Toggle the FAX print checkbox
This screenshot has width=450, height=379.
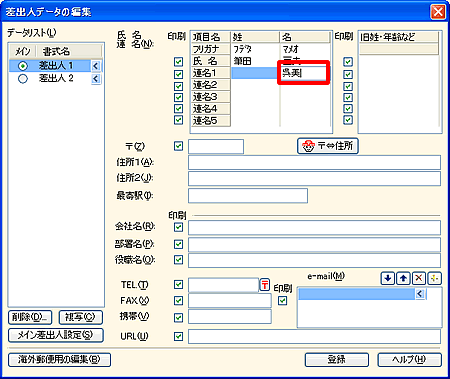[179, 301]
